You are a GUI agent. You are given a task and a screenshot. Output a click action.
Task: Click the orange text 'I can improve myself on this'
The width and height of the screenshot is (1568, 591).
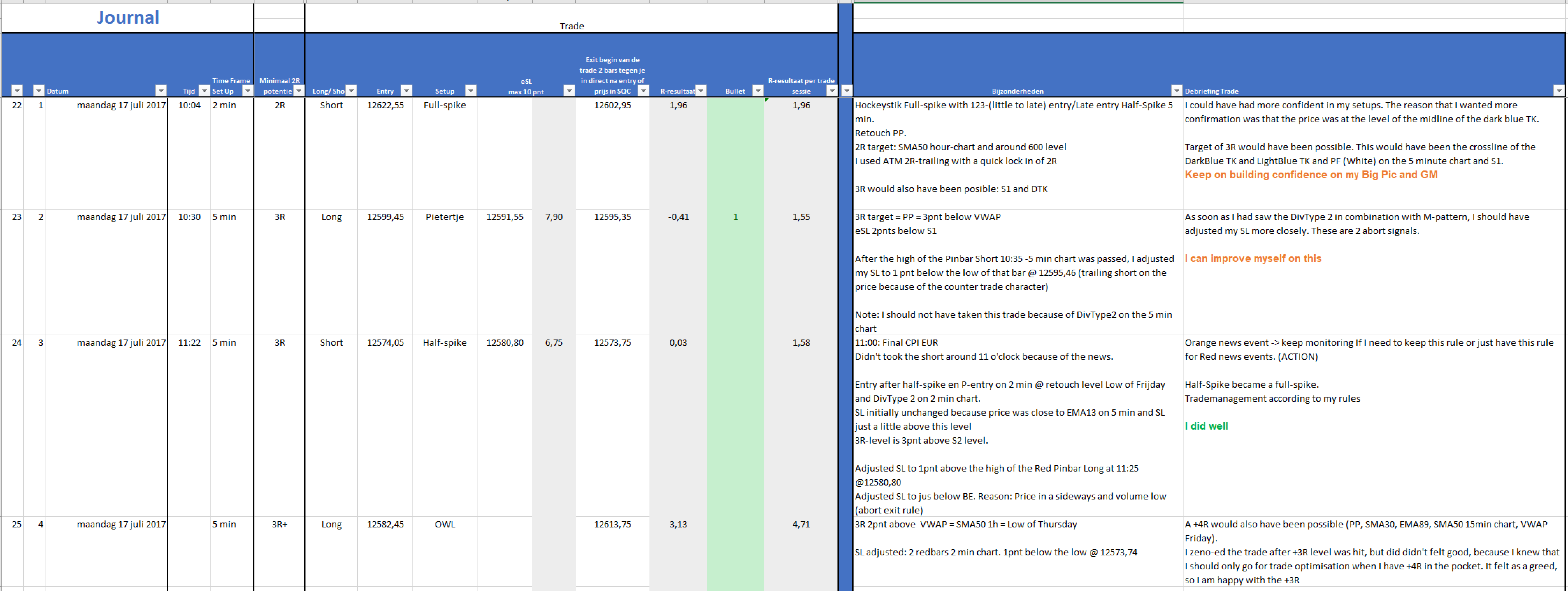pyautogui.click(x=1253, y=258)
